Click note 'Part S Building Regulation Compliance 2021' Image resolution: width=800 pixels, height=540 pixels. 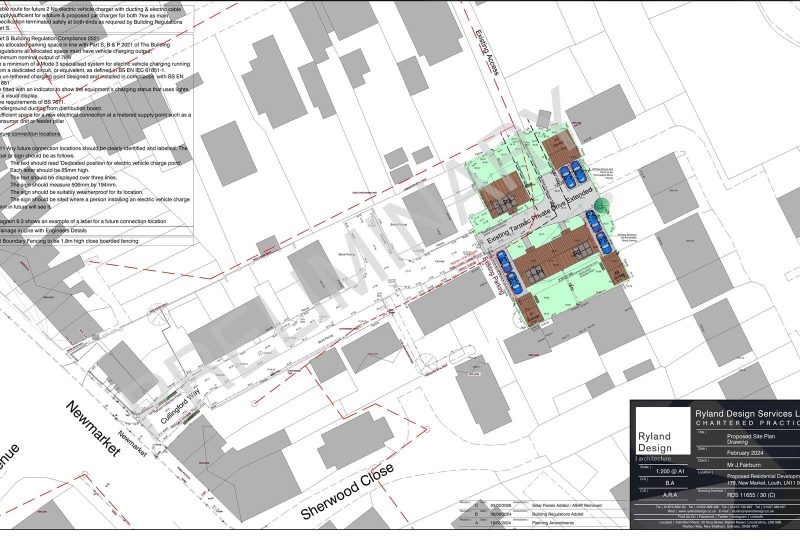click(49, 38)
